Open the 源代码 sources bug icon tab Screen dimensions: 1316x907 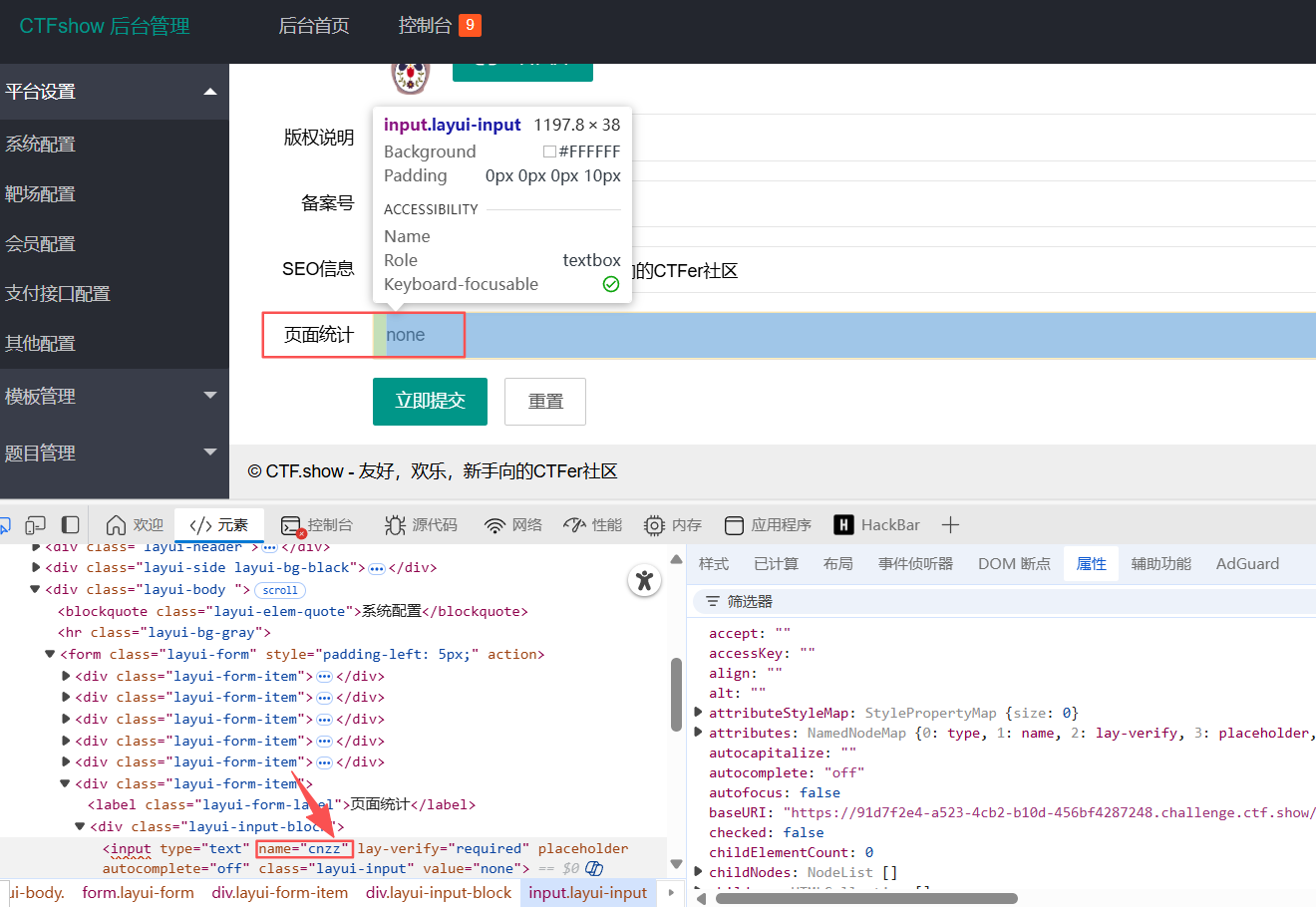coord(421,525)
